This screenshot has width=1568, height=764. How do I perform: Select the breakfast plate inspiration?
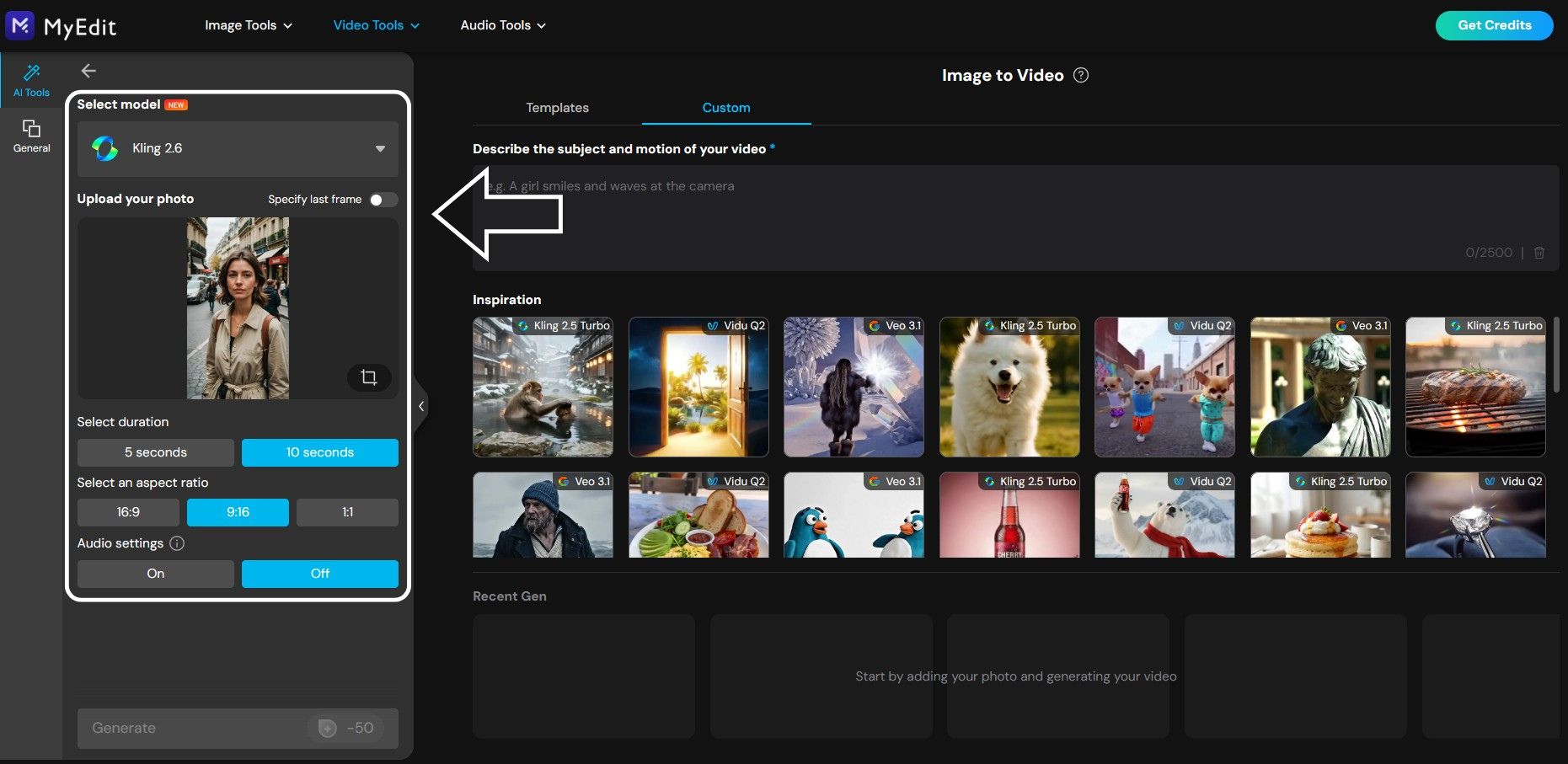tap(698, 515)
